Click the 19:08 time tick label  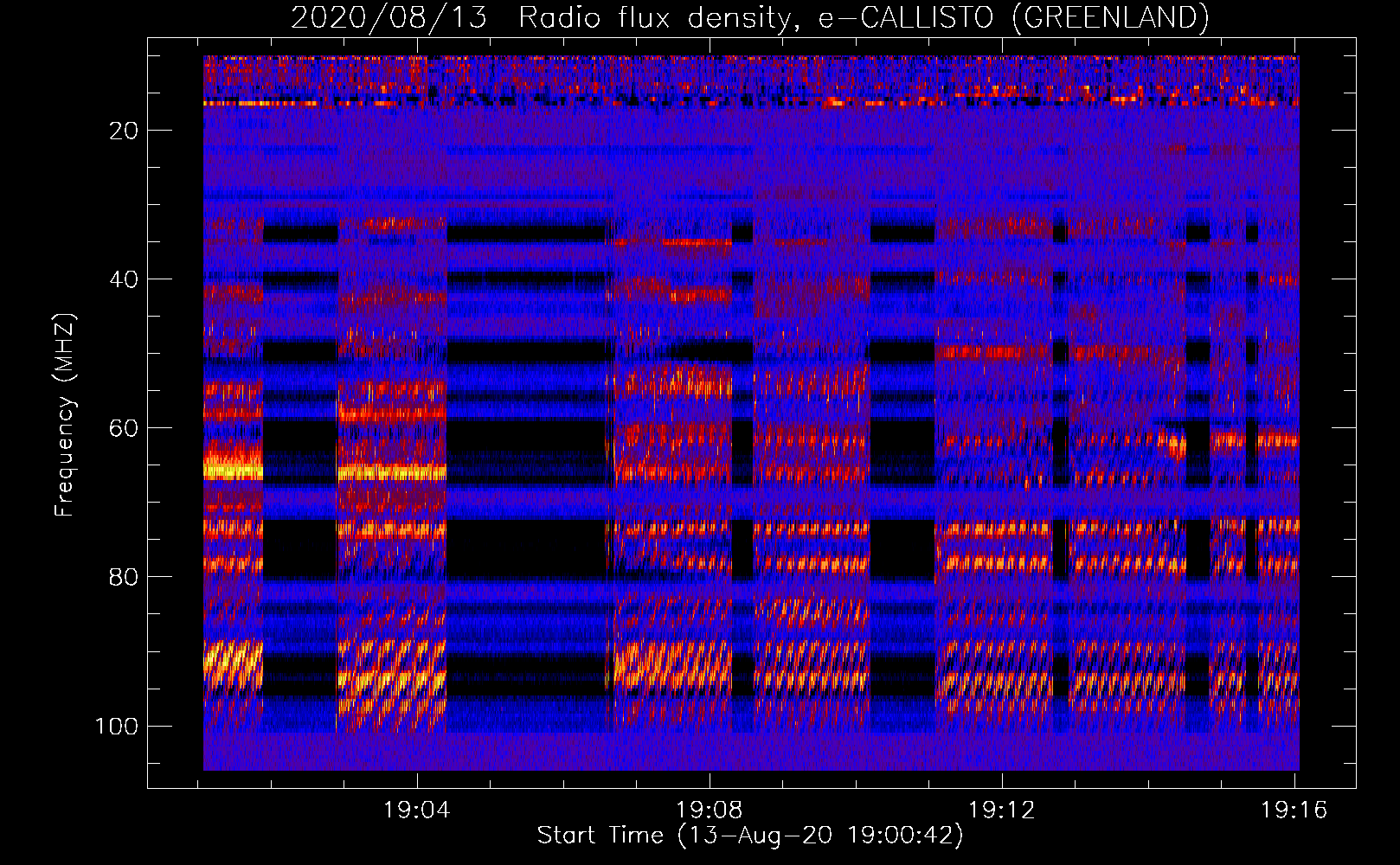pos(710,811)
